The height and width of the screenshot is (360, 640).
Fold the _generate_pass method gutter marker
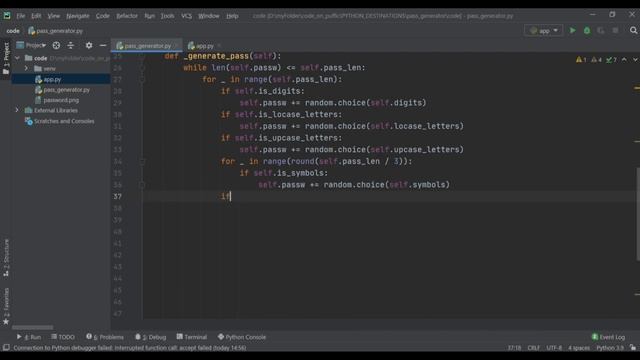pyautogui.click(x=142, y=56)
